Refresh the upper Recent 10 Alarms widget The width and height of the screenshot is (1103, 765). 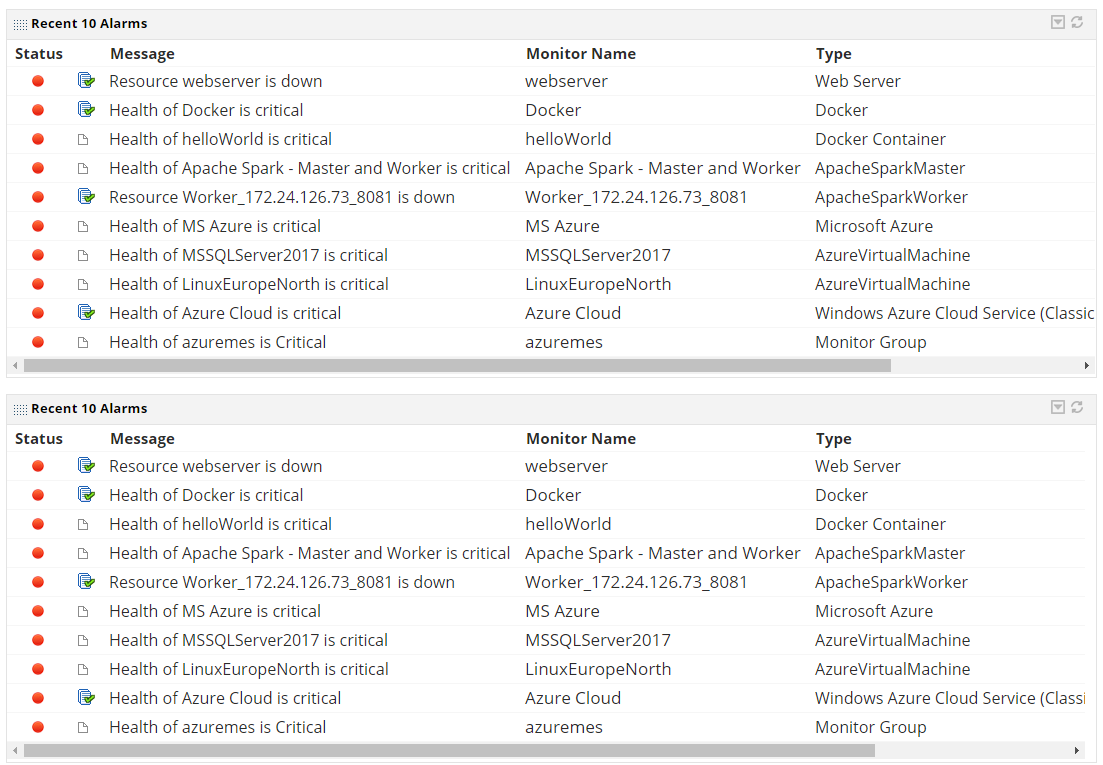[x=1077, y=22]
